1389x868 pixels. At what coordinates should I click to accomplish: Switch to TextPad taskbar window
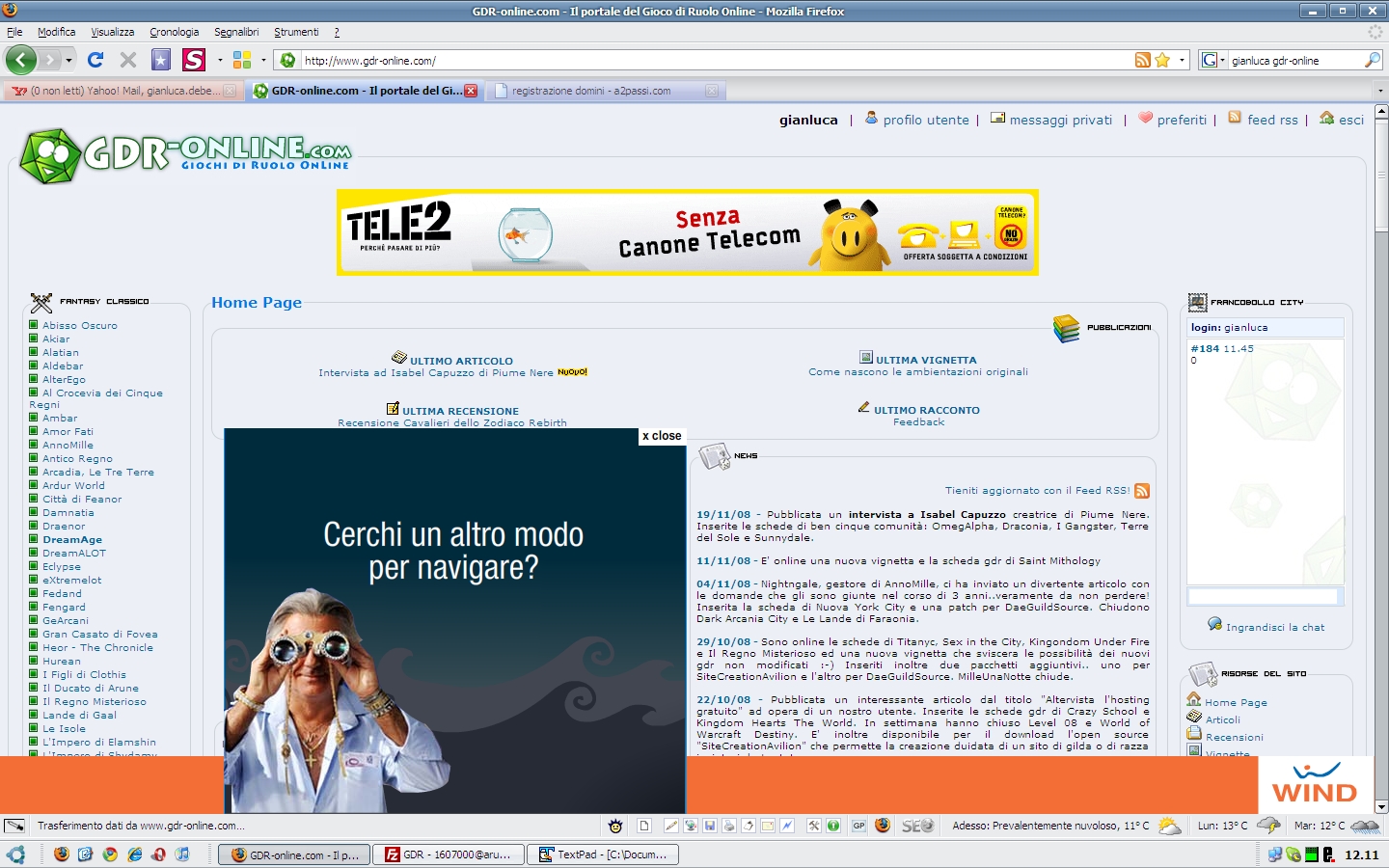pyautogui.click(x=604, y=854)
